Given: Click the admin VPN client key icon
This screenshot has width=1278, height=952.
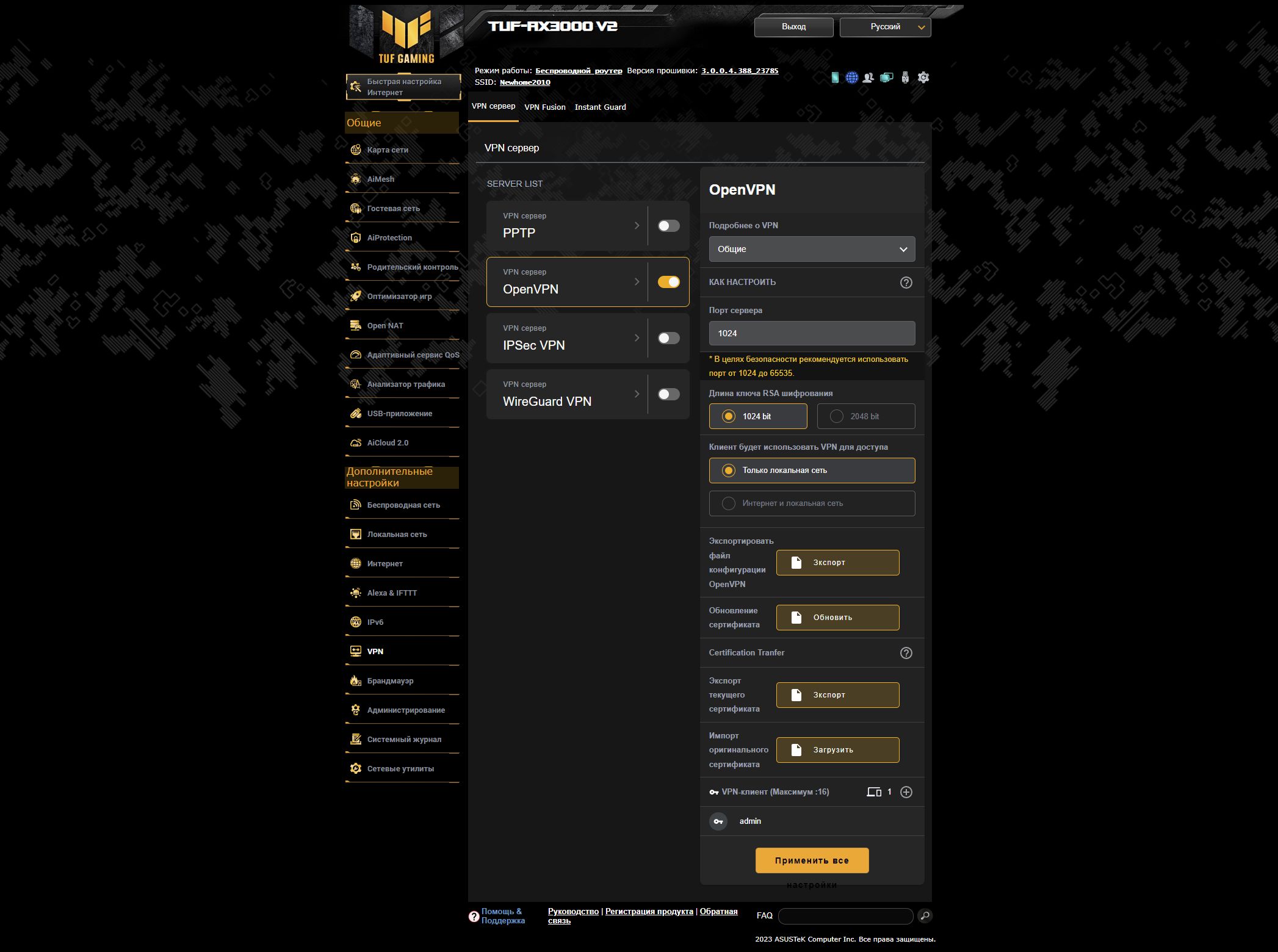Looking at the screenshot, I should click(x=718, y=821).
